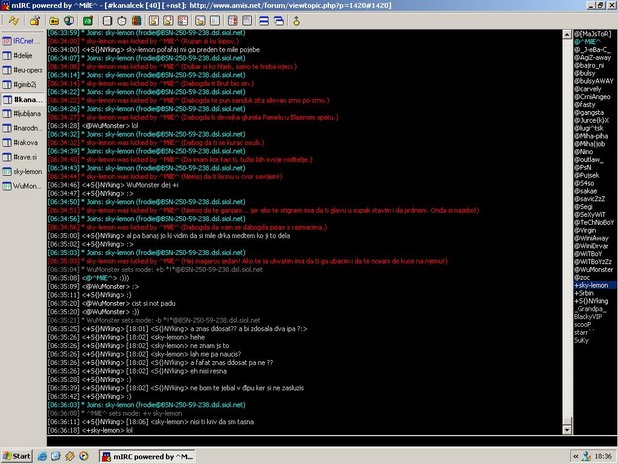Image resolution: width=618 pixels, height=464 pixels.
Task: Open the Log files toolbar icon
Action: click(215, 21)
